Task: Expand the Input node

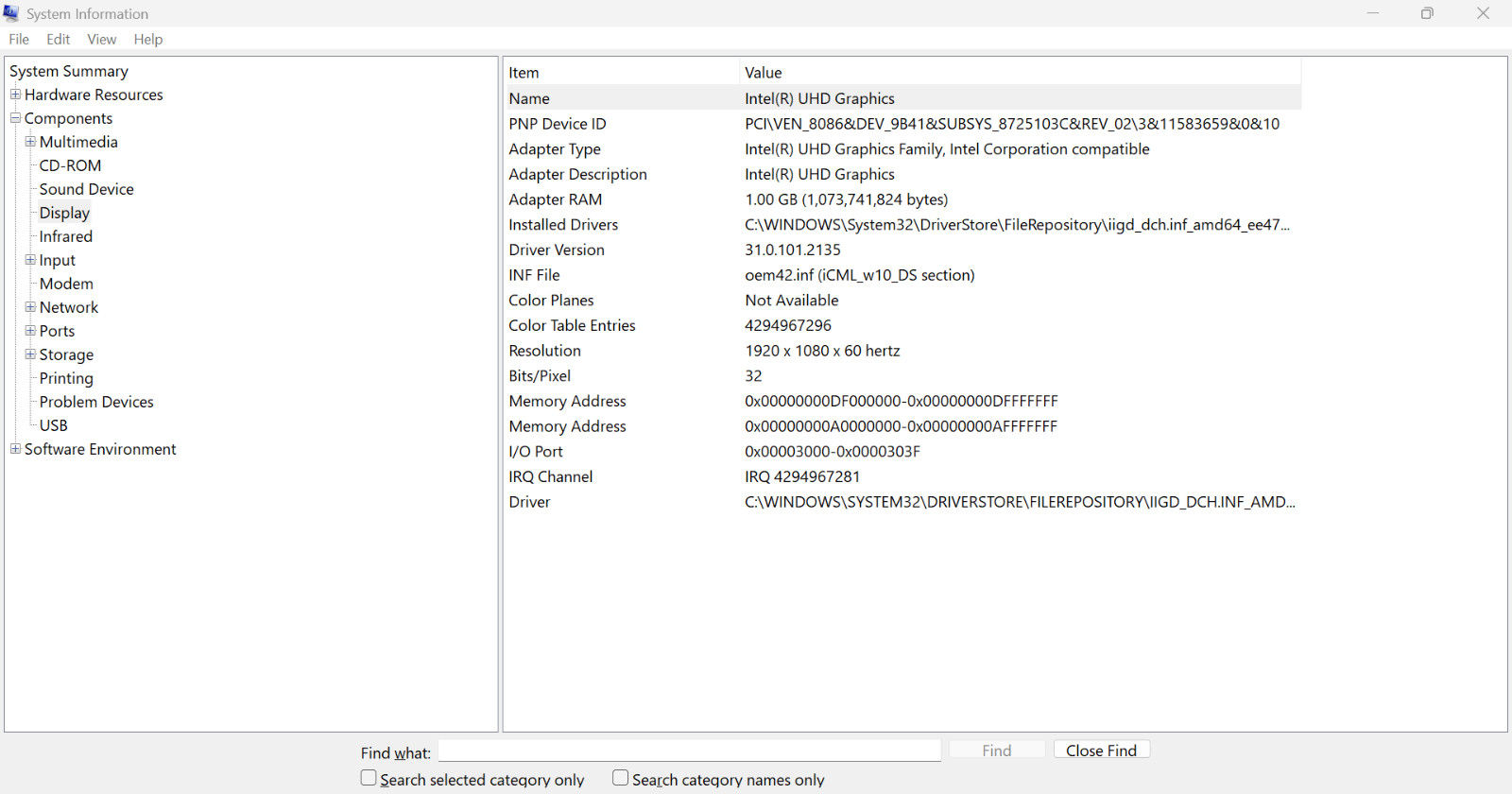Action: click(x=30, y=259)
